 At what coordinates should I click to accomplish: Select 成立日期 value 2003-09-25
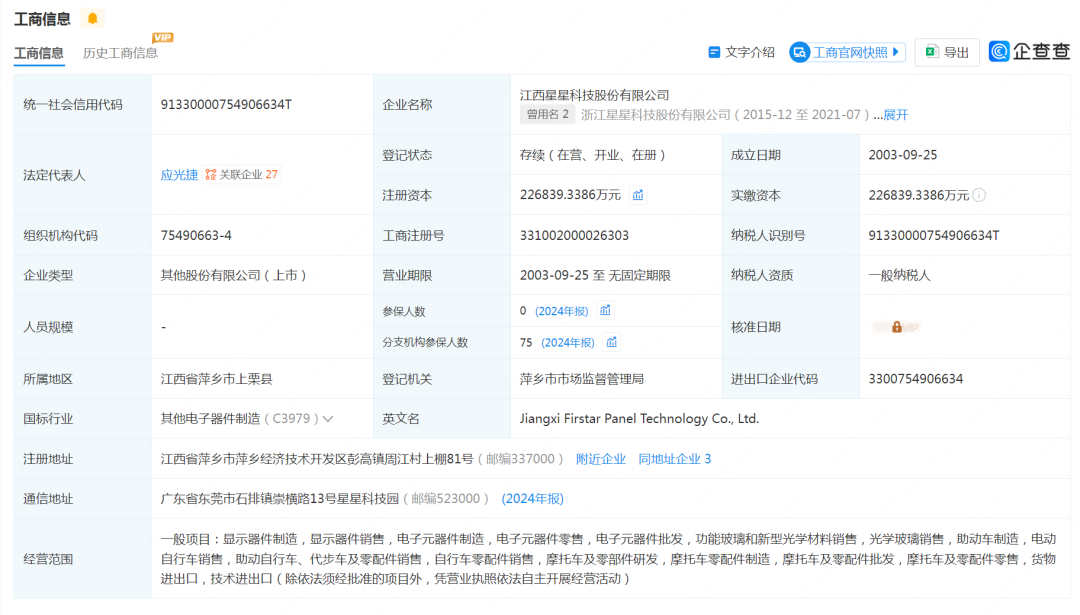tap(902, 155)
